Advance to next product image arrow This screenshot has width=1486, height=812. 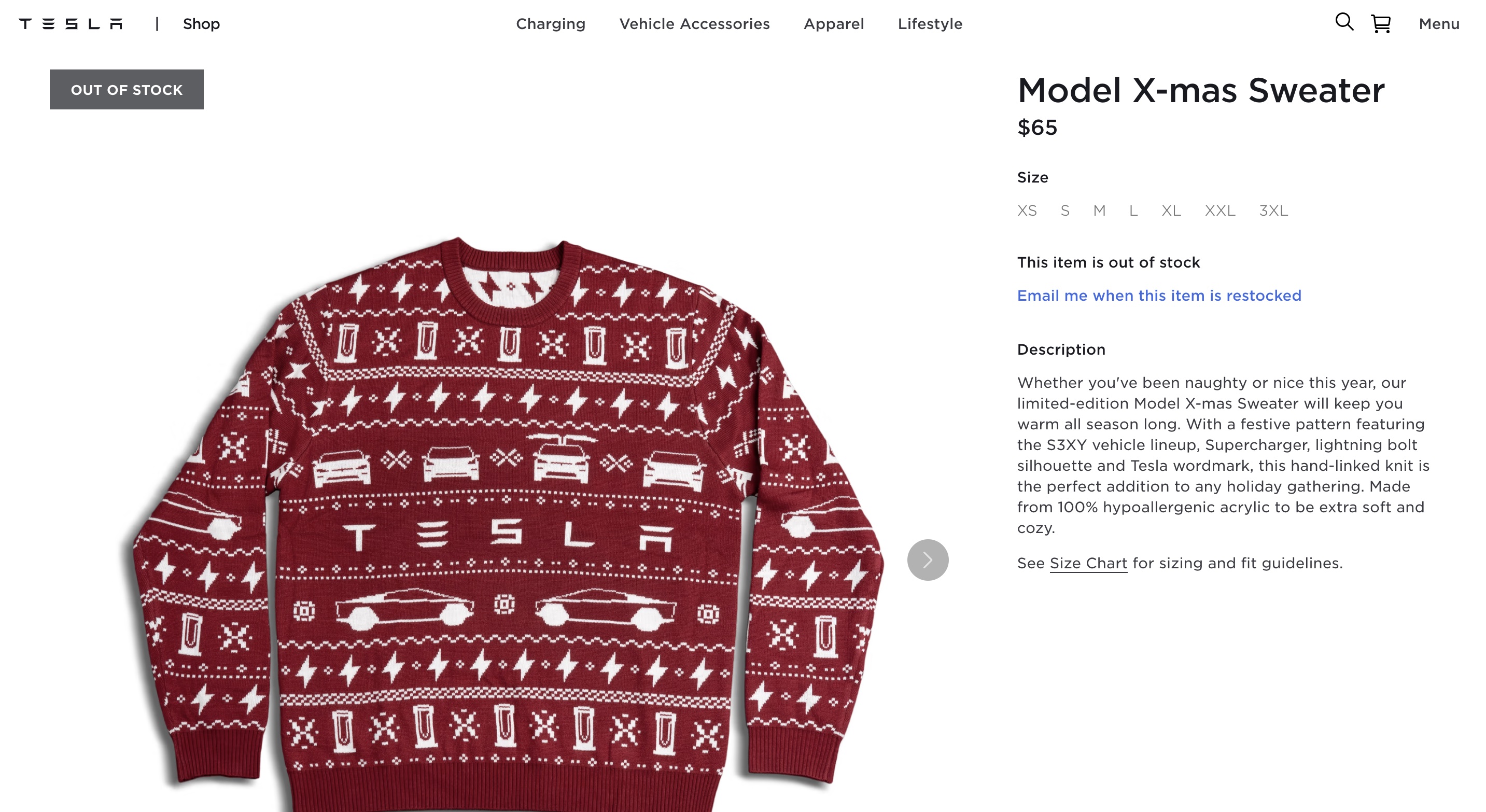[928, 559]
